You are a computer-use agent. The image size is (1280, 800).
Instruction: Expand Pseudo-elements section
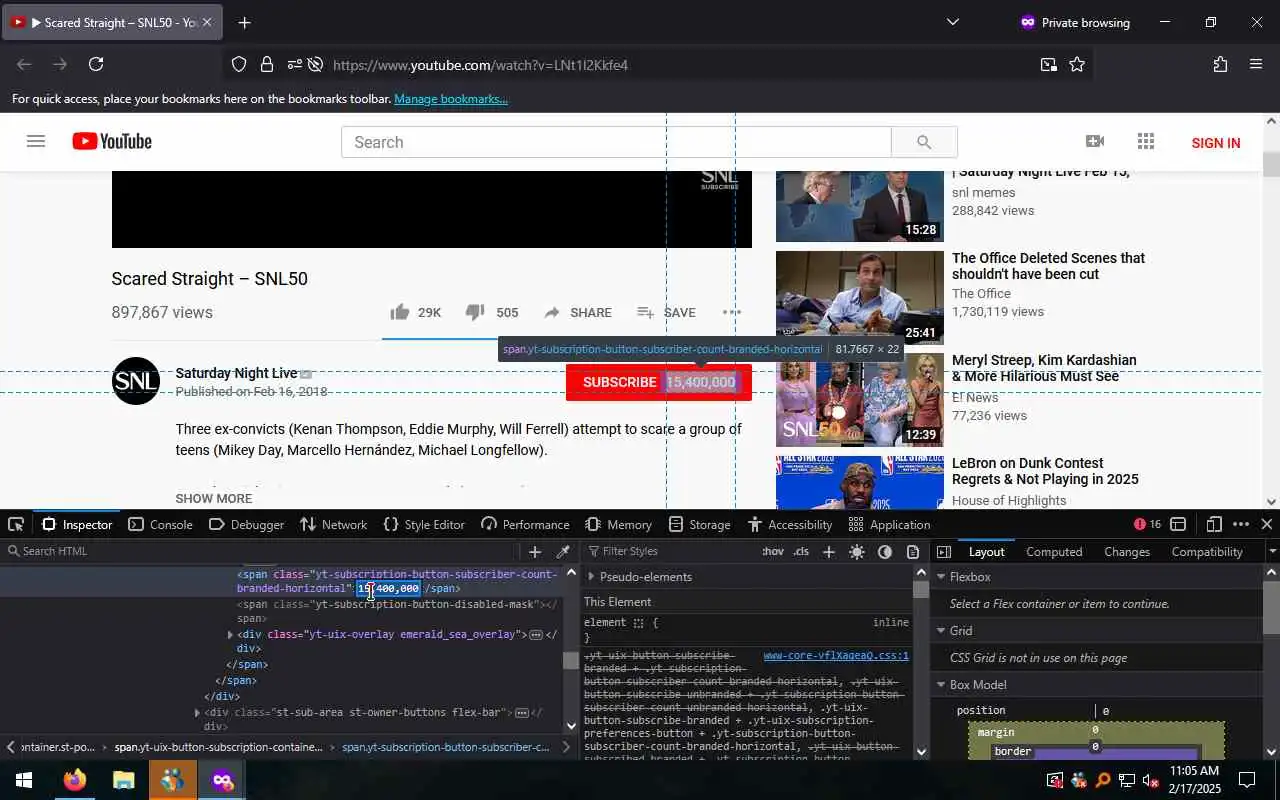click(591, 577)
